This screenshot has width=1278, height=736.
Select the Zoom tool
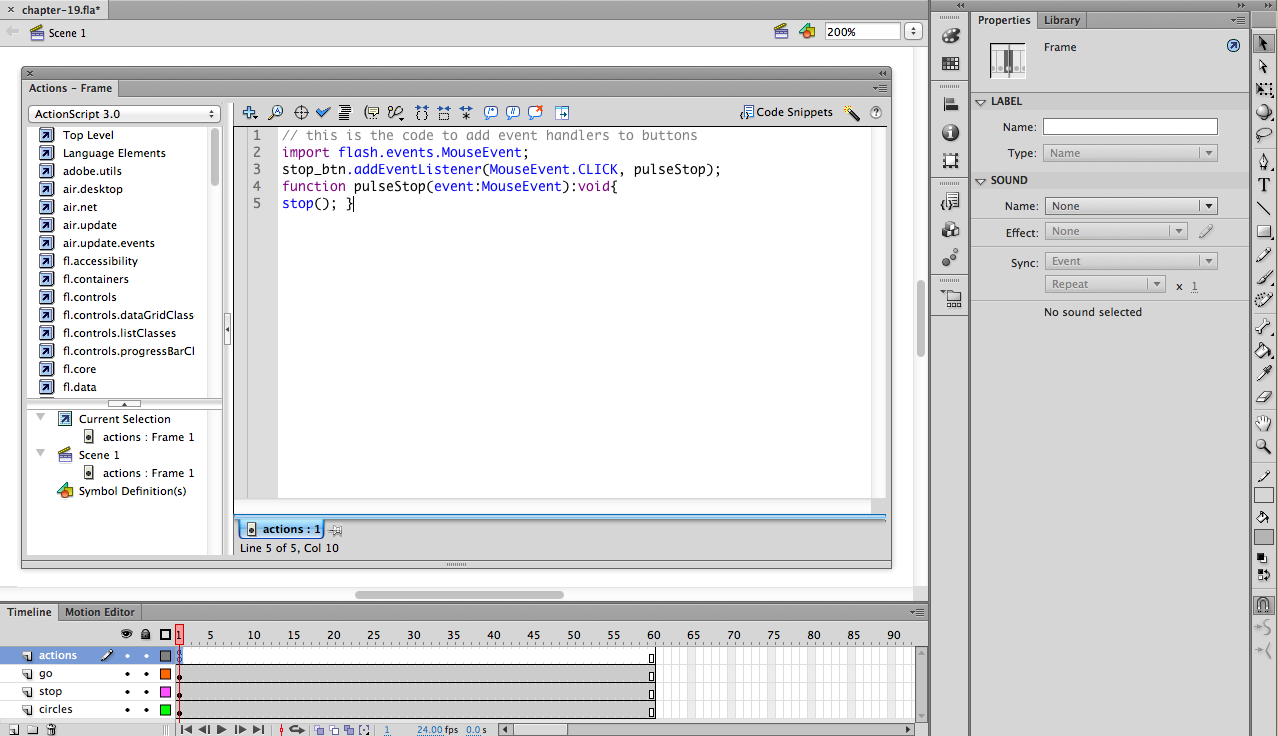click(1263, 446)
